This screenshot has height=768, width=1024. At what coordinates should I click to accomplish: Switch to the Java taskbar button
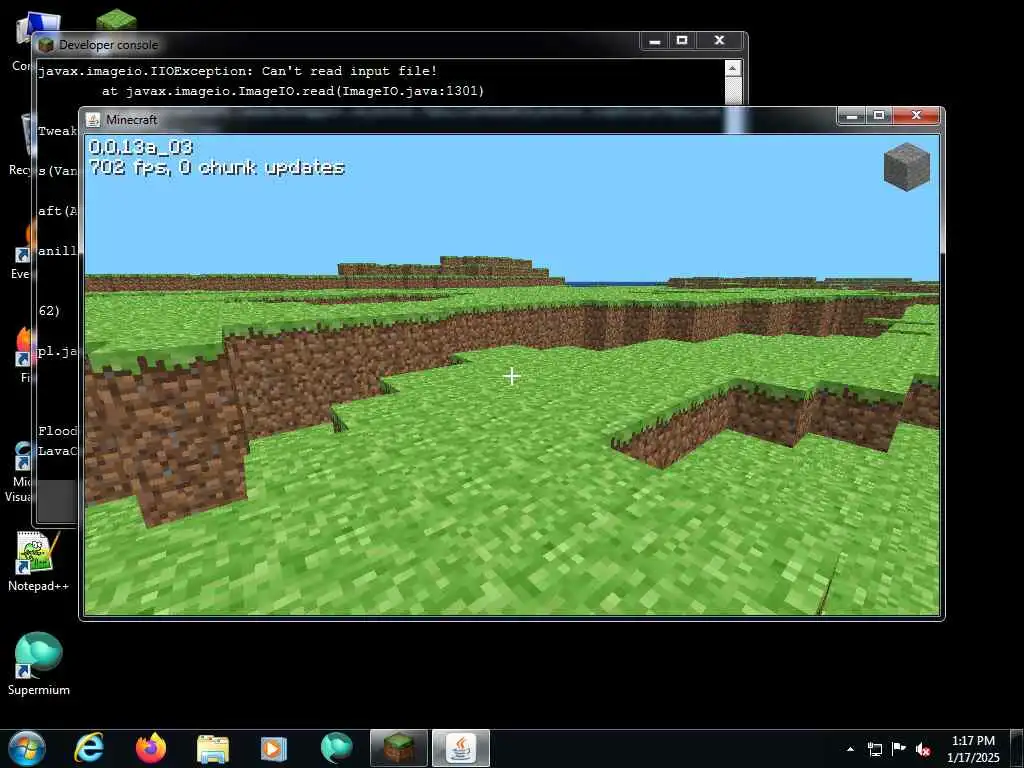(x=461, y=748)
